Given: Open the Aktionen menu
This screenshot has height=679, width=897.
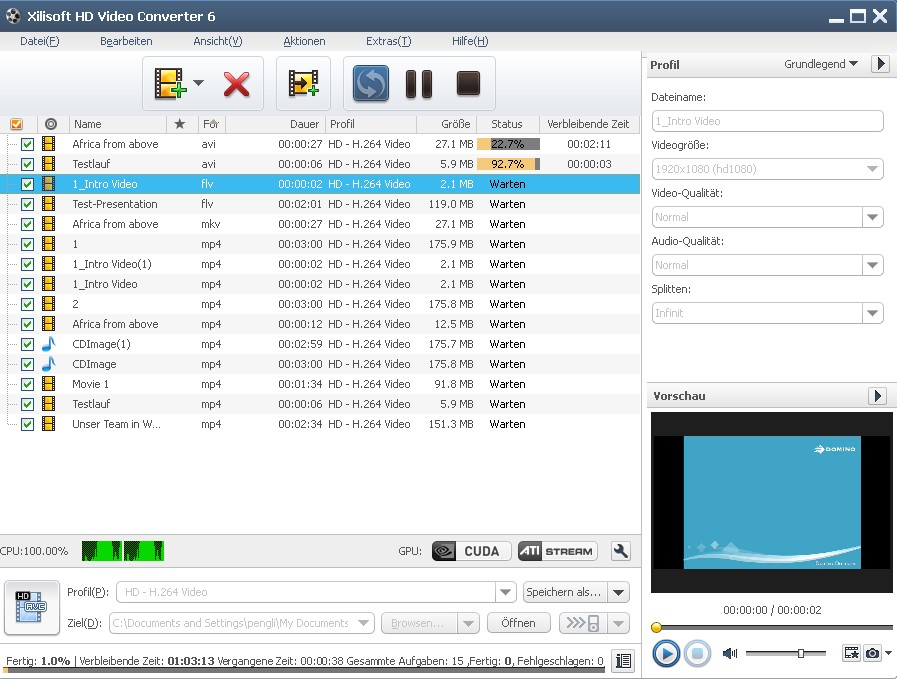Looking at the screenshot, I should (304, 41).
